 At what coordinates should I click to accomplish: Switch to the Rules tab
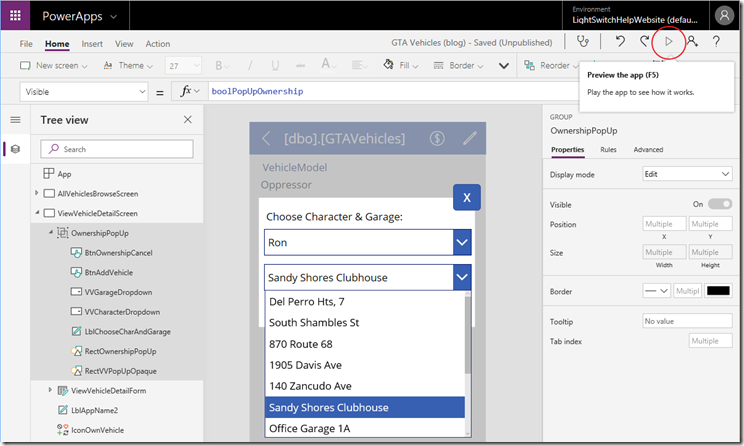(x=608, y=149)
